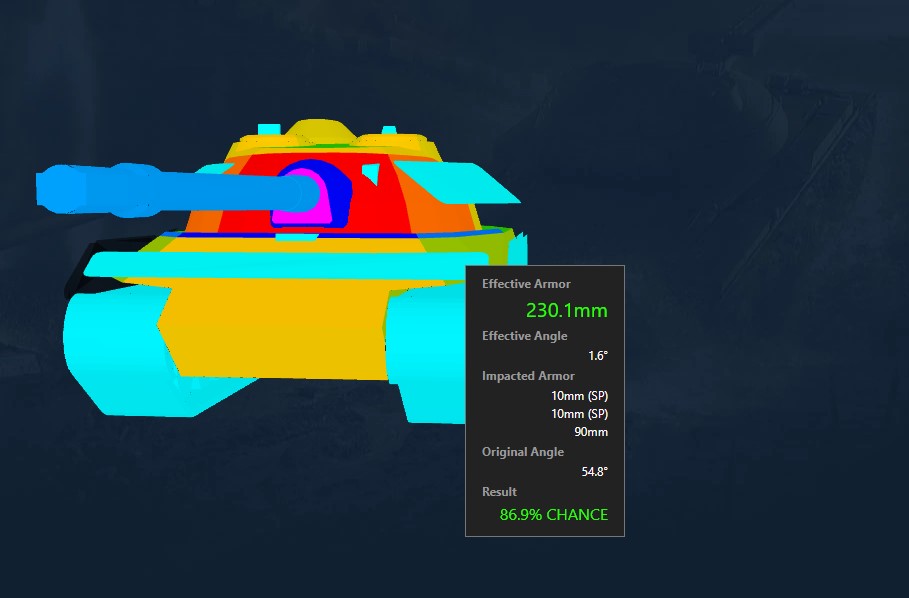This screenshot has width=909, height=598.
Task: Click the Original Angle 54.8° value
Action: pos(594,472)
